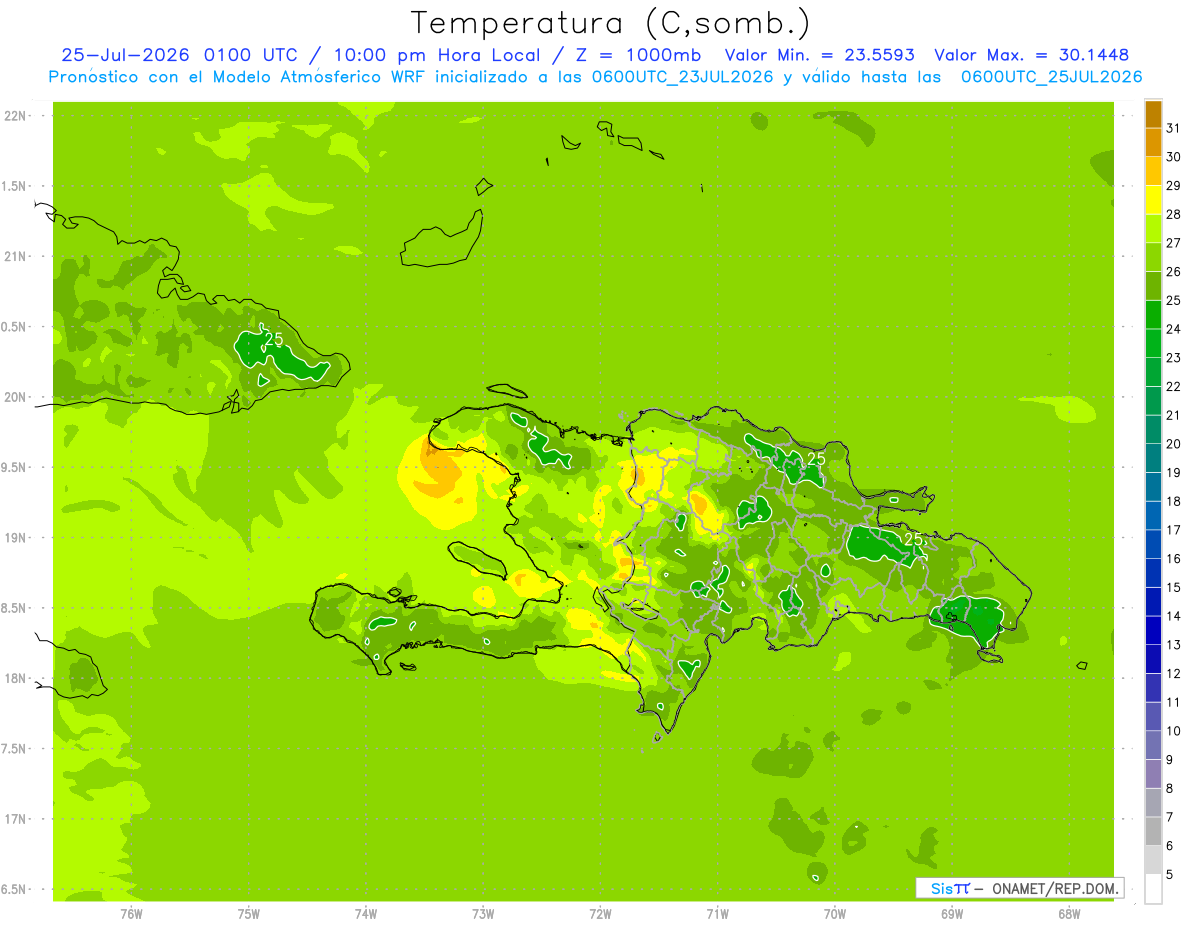Image resolution: width=1200 pixels, height=927 pixels.
Task: Click the '0.5N' latitude axis label
Action: click(x=15, y=327)
